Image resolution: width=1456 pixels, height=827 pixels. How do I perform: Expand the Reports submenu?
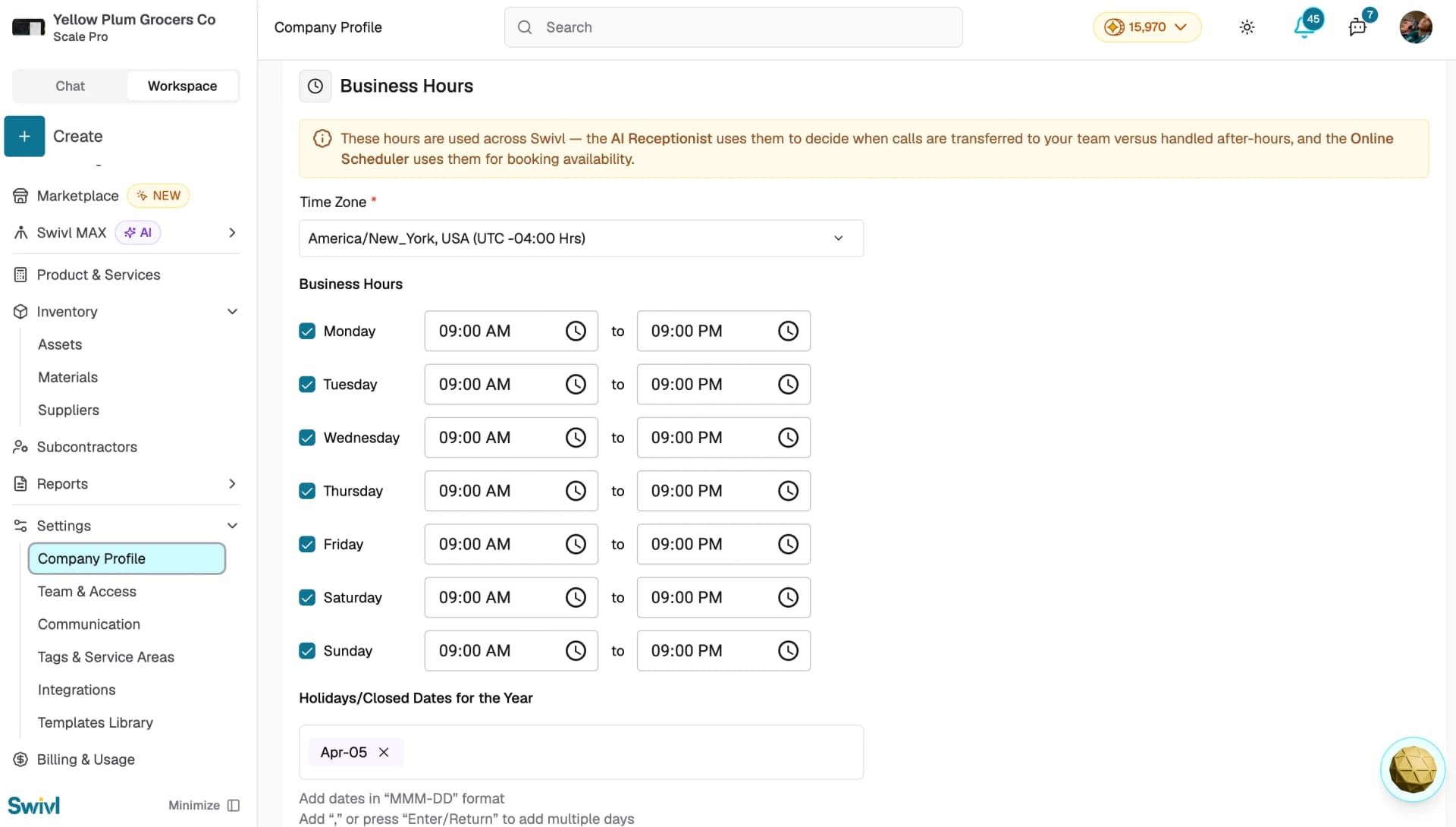(232, 483)
